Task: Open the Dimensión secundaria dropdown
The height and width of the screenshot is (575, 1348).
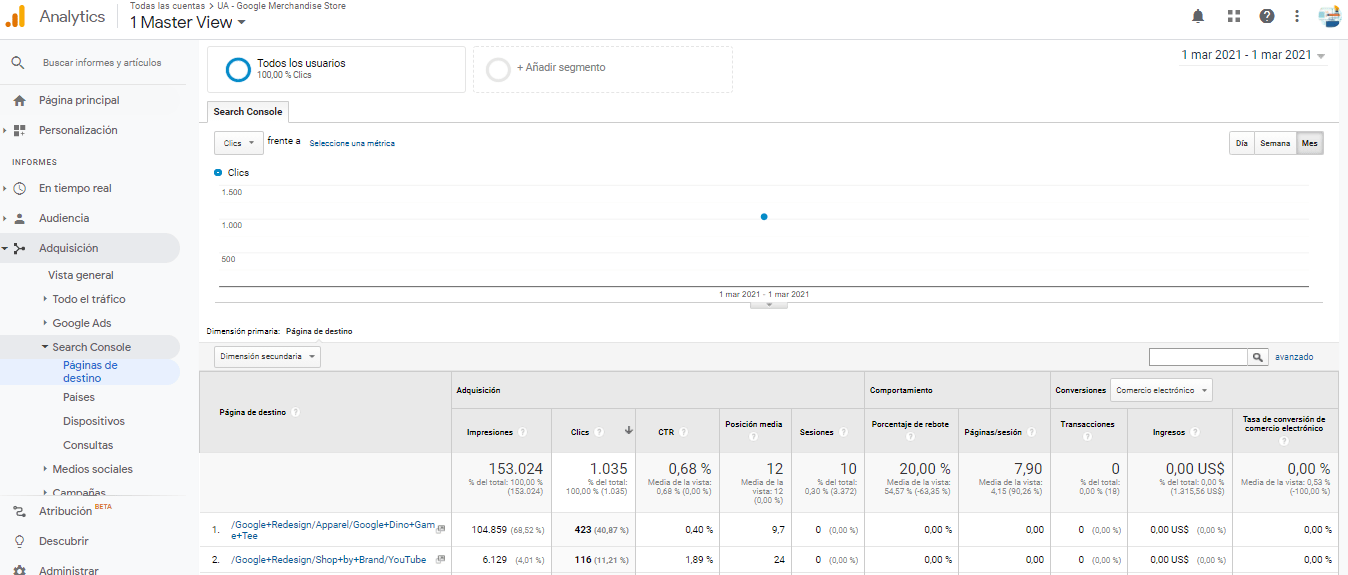Action: tap(267, 356)
